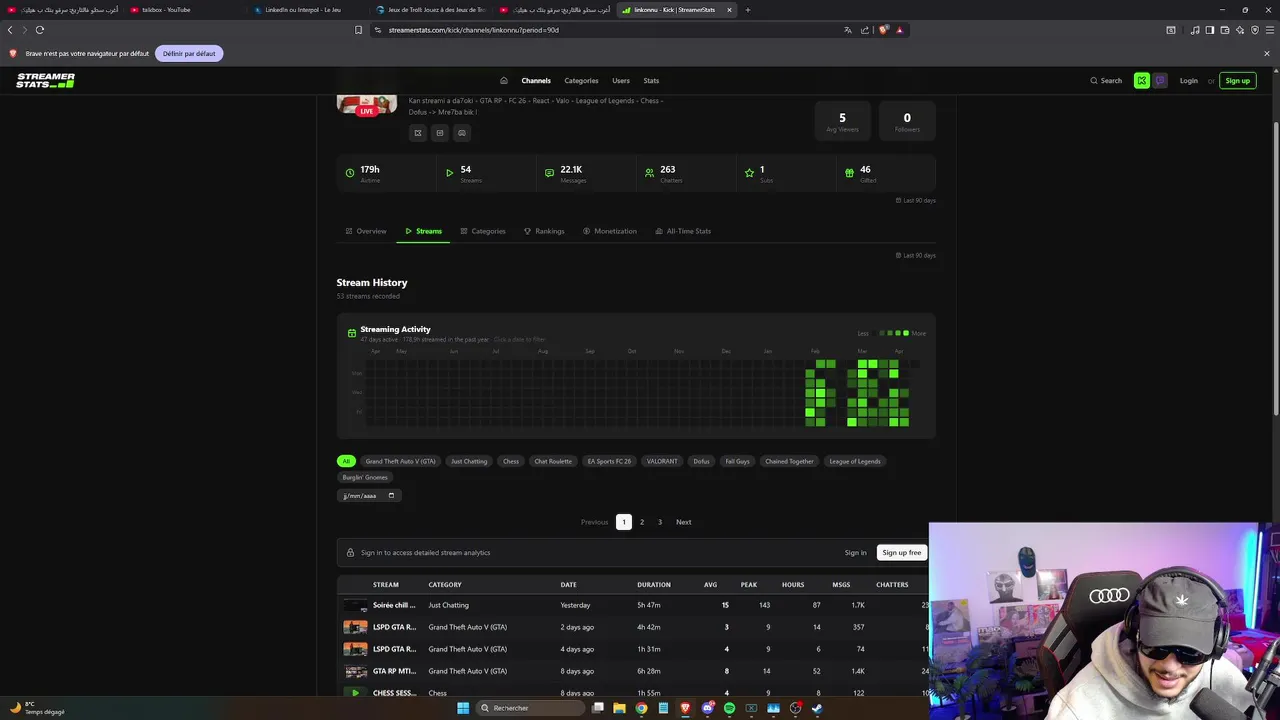Go to page 2 of stream history
This screenshot has width=1280, height=720.
(642, 522)
